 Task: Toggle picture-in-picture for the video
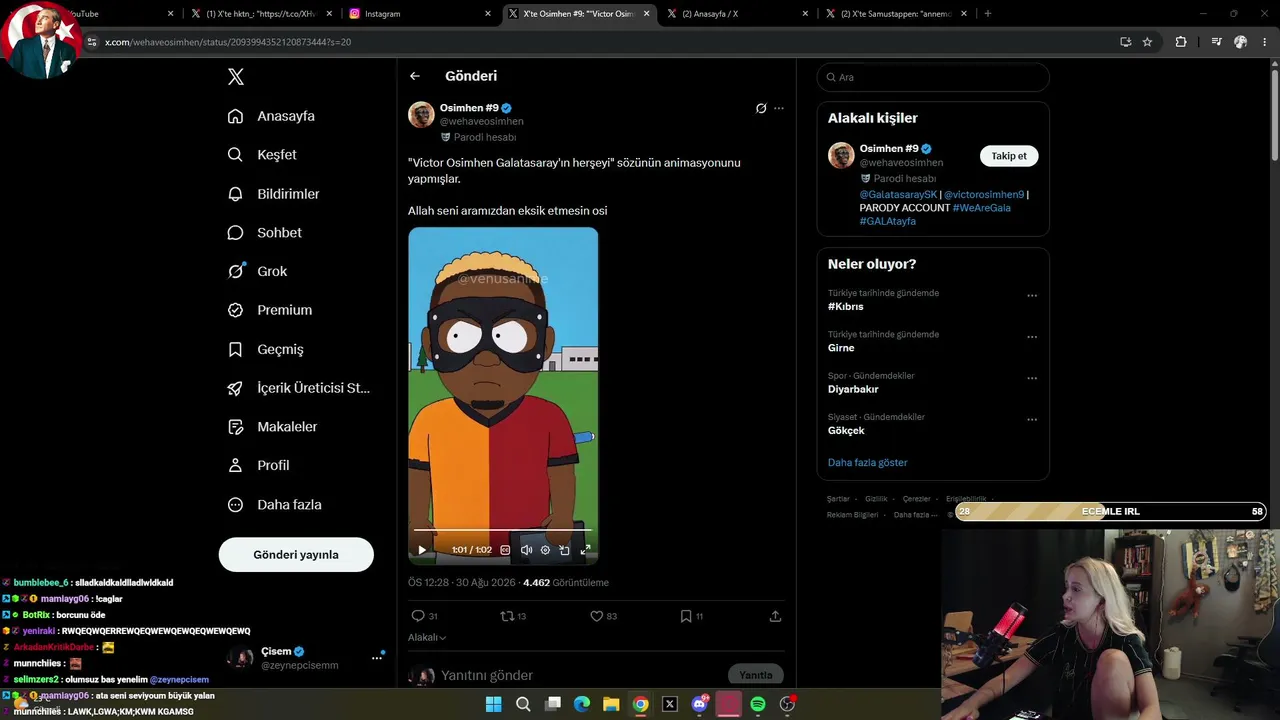[565, 550]
